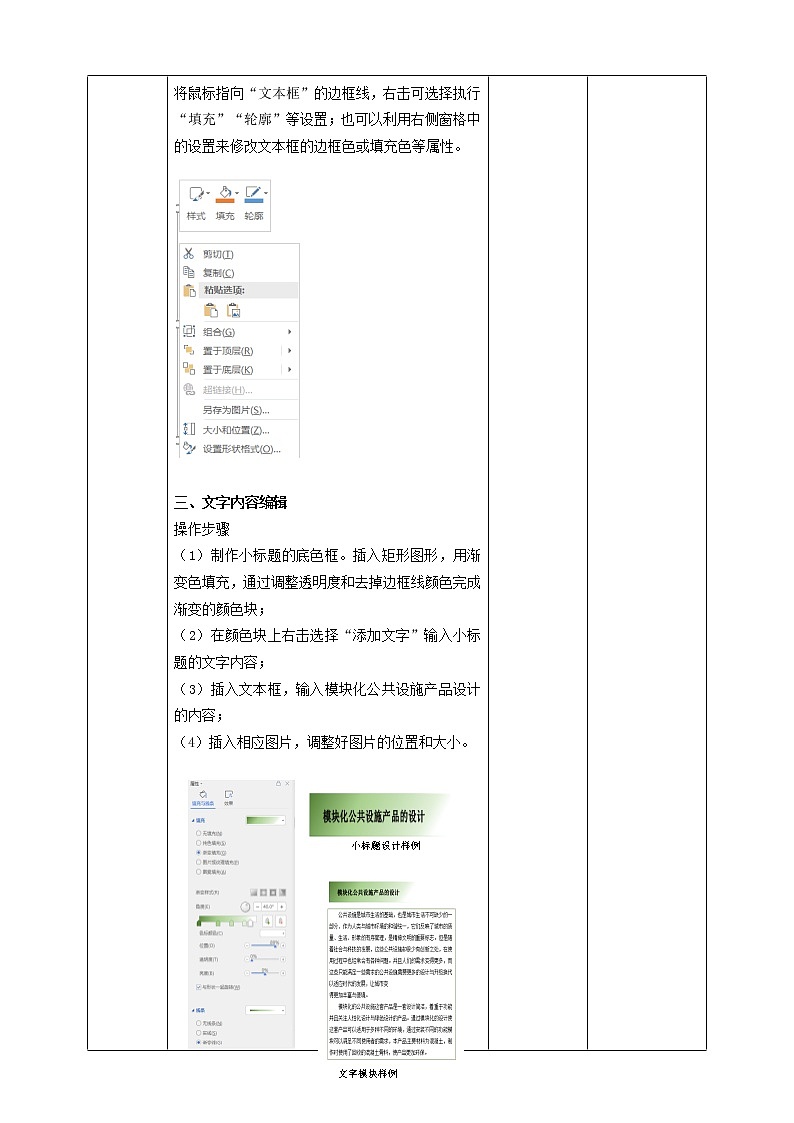Select the 渐变填充 radio button
The image size is (794, 1123).
point(198,852)
